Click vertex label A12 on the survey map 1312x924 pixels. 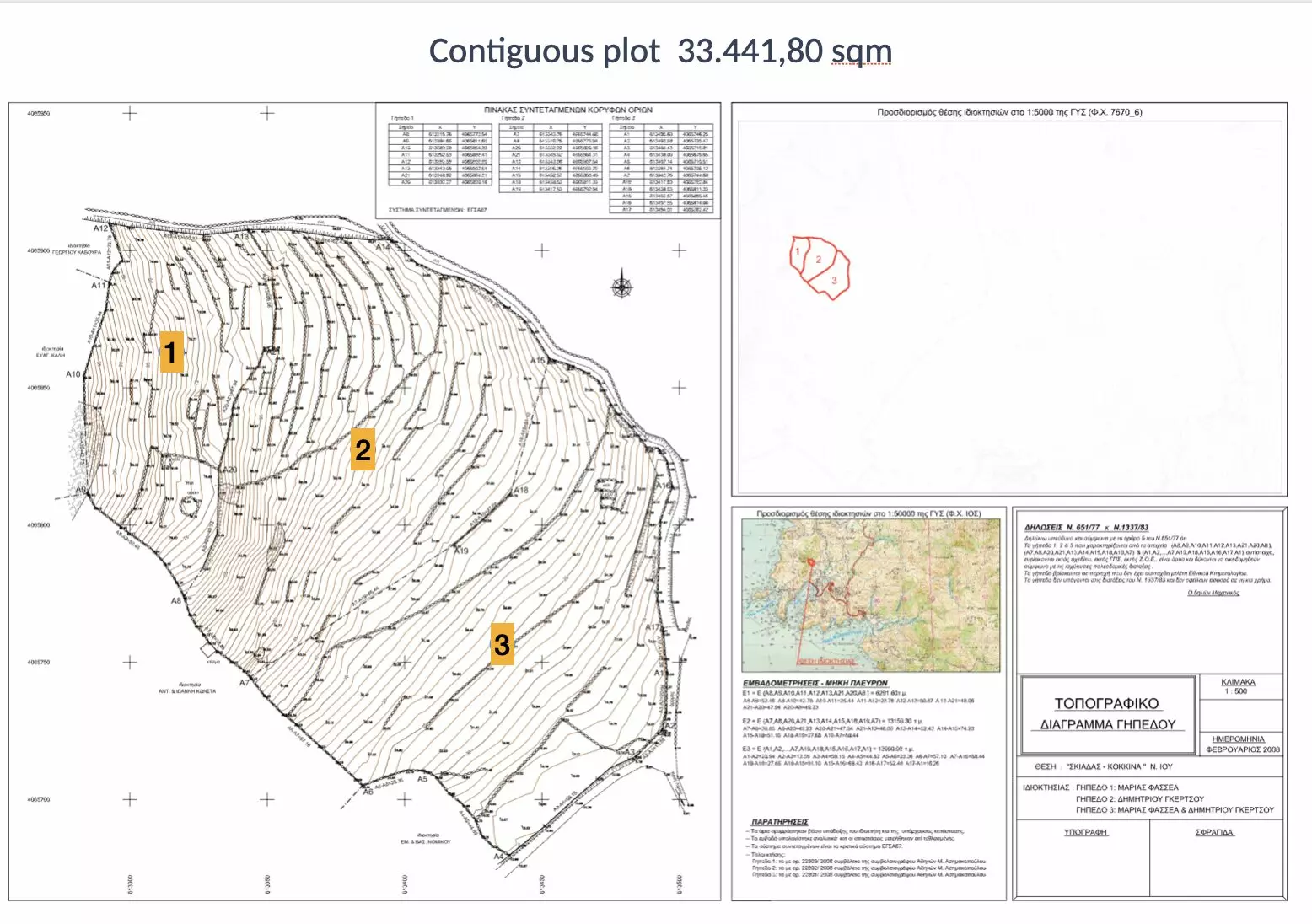pos(100,228)
